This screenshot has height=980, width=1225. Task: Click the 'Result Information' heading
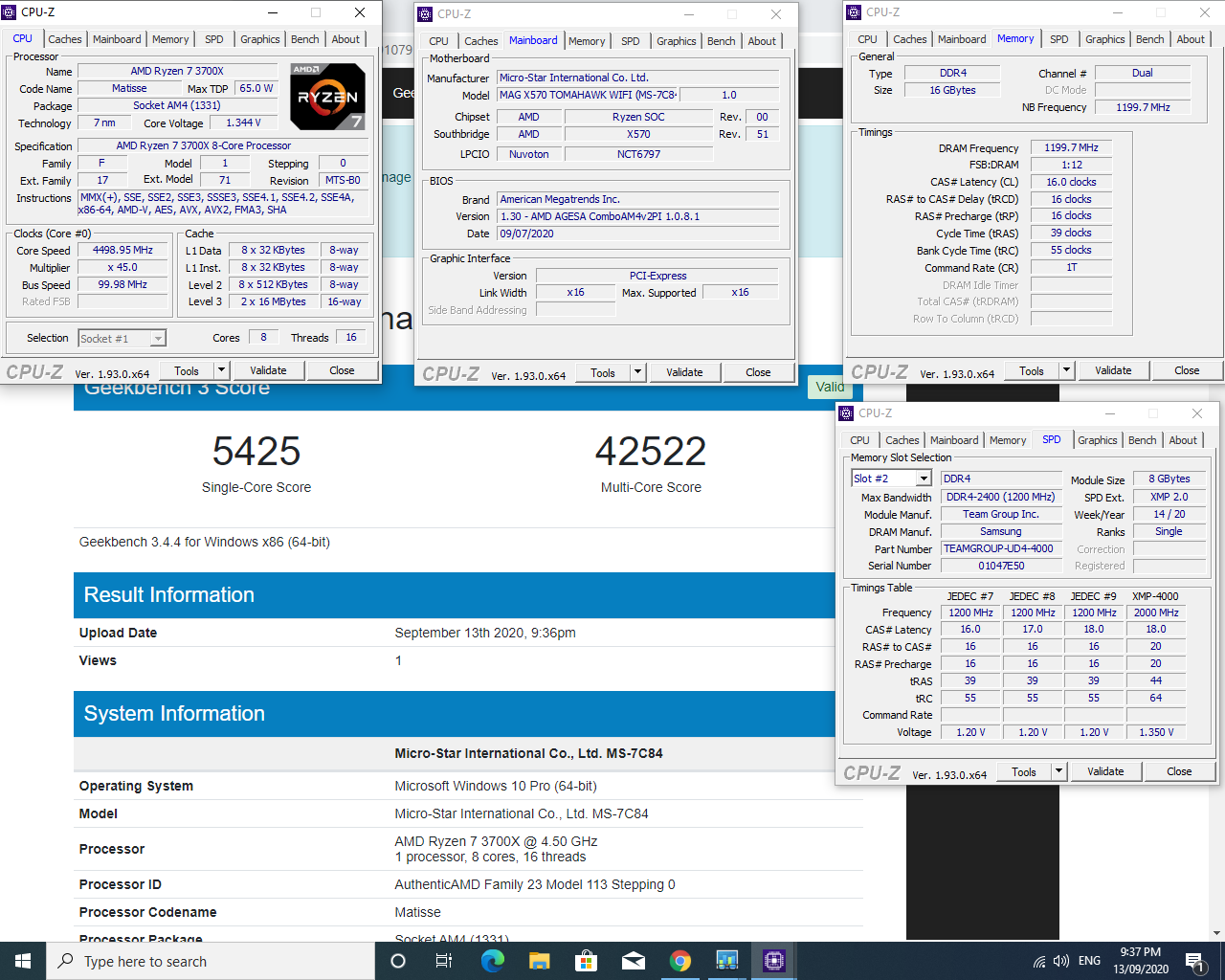pyautogui.click(x=168, y=595)
